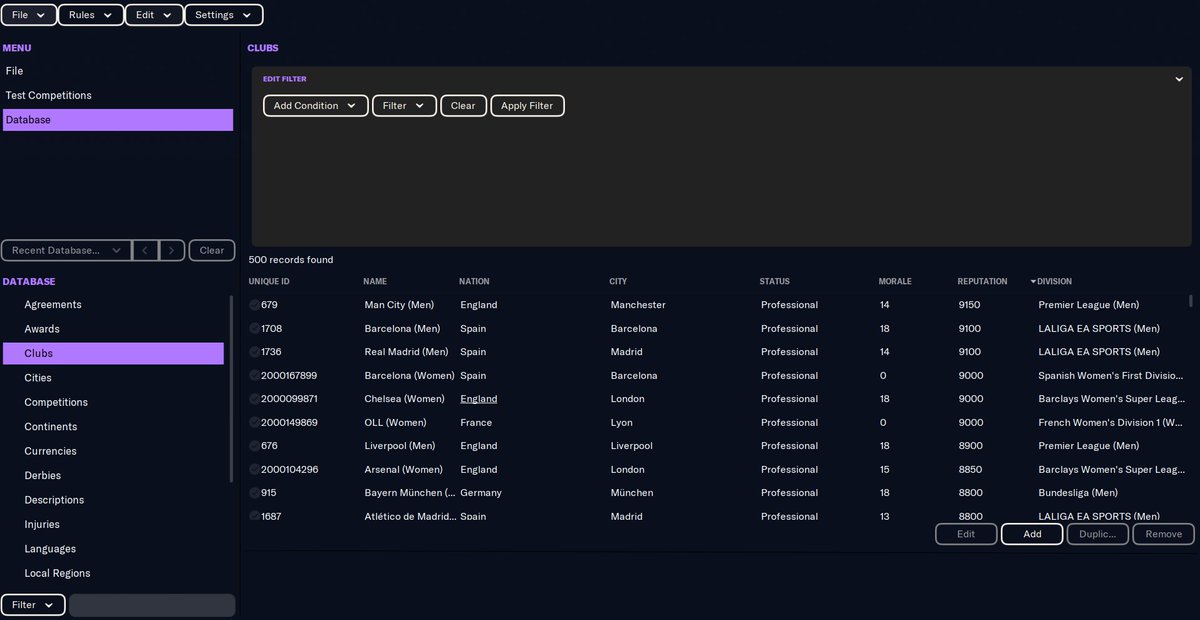This screenshot has width=1200, height=620.
Task: Select the radio circle for record 2000099871
Action: (x=254, y=399)
